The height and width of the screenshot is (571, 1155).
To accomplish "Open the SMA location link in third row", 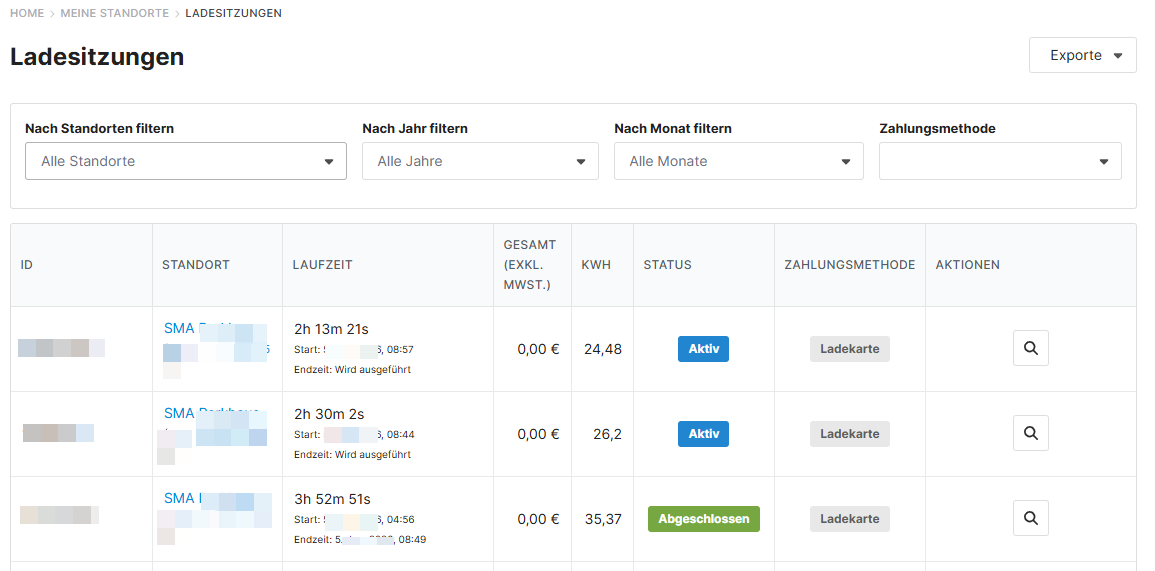I will 179,498.
